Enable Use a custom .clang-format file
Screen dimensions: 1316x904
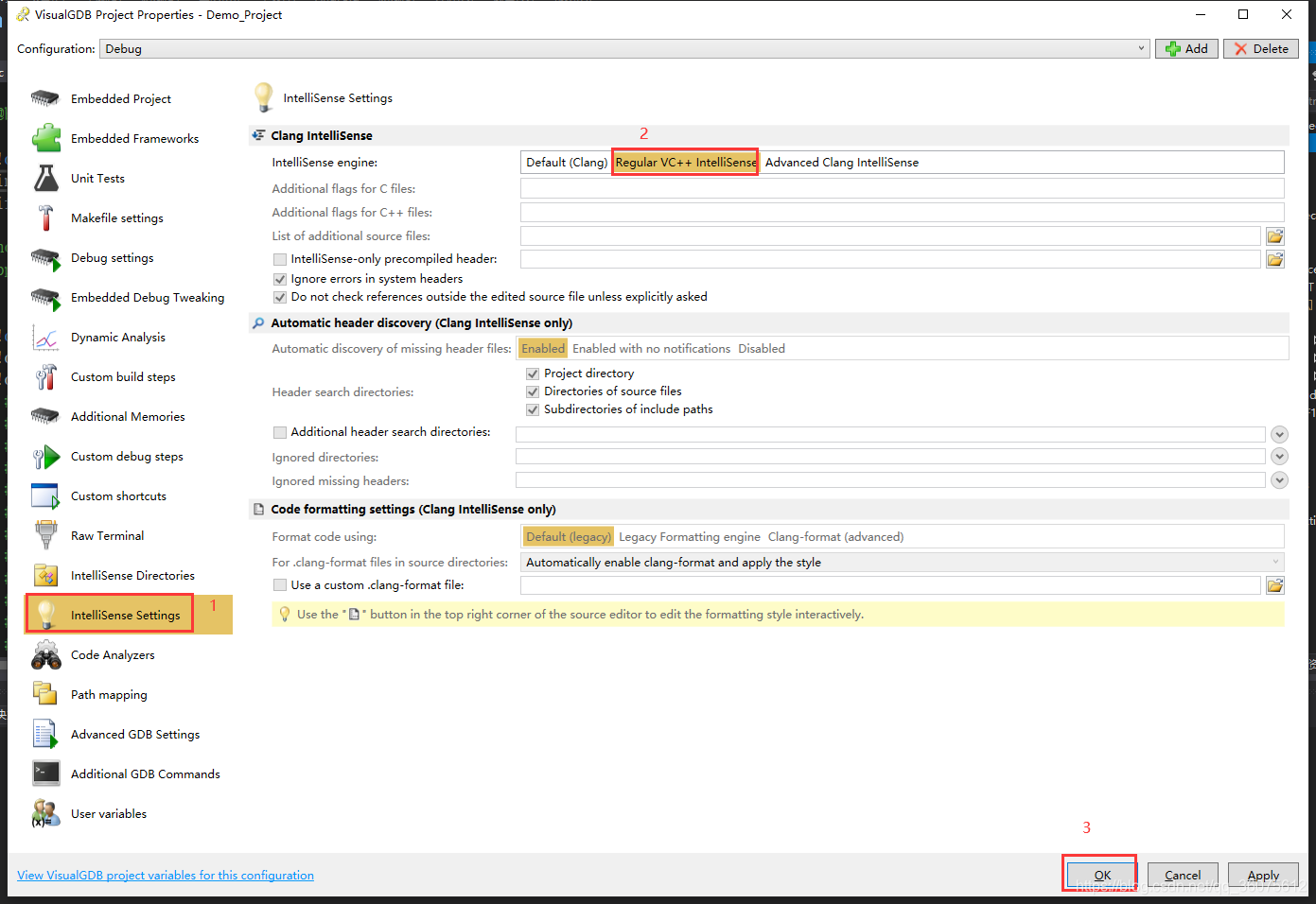pyautogui.click(x=280, y=585)
